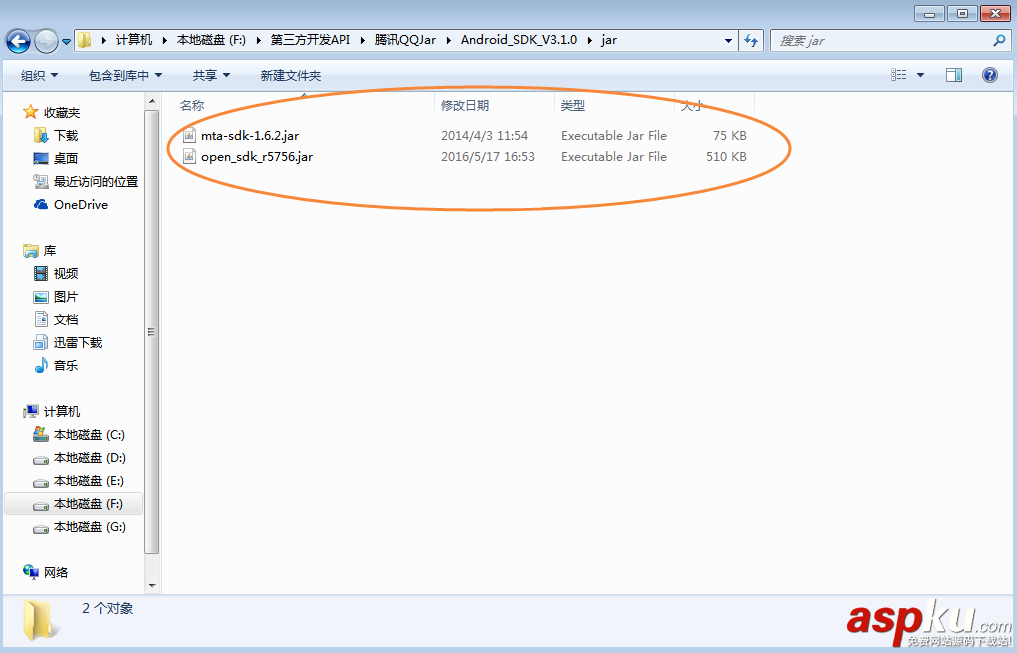Select 收藏夹 in the navigation pane
The height and width of the screenshot is (653, 1017).
(62, 113)
